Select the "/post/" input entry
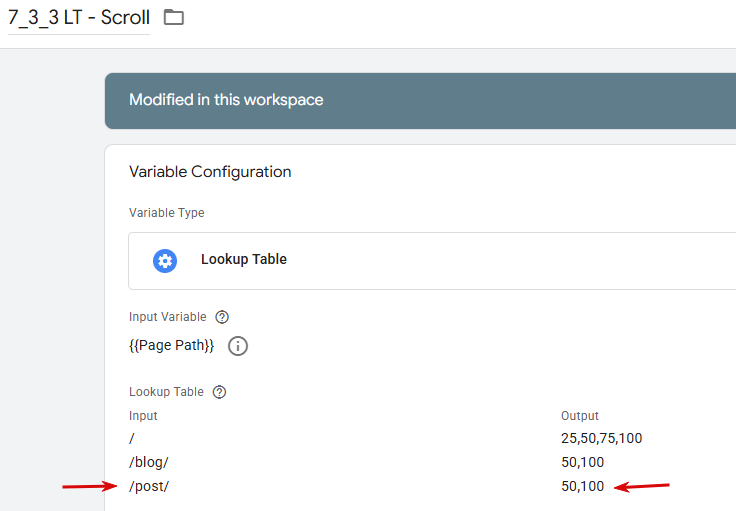736x511 pixels. pos(148,486)
